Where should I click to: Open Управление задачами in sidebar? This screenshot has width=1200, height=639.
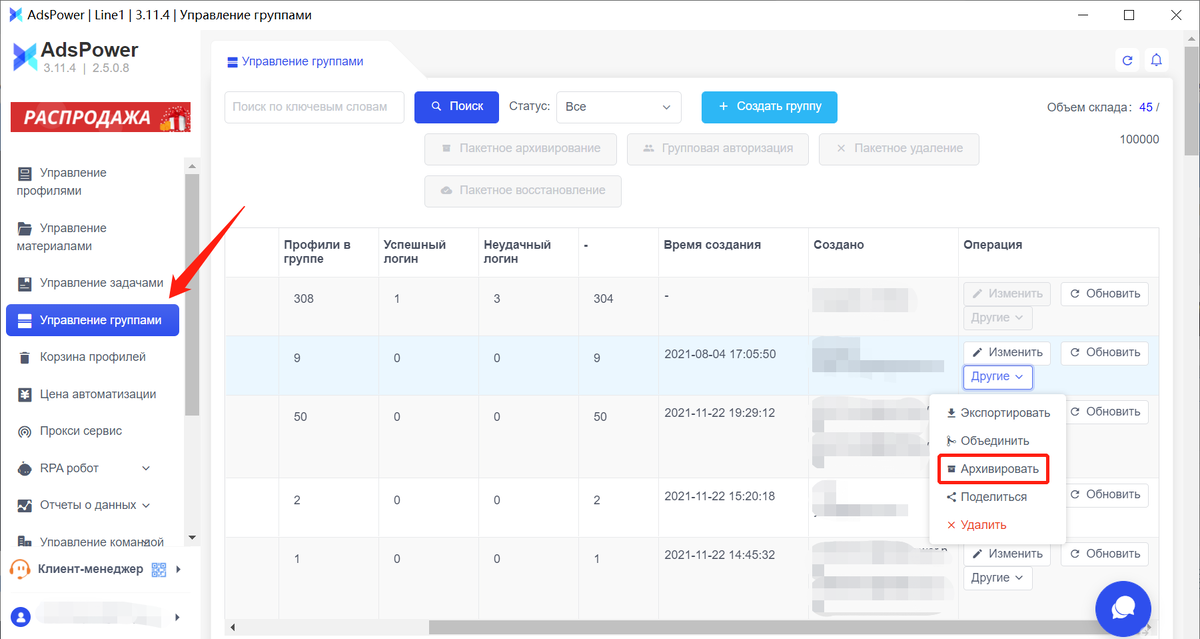pyautogui.click(x=92, y=283)
